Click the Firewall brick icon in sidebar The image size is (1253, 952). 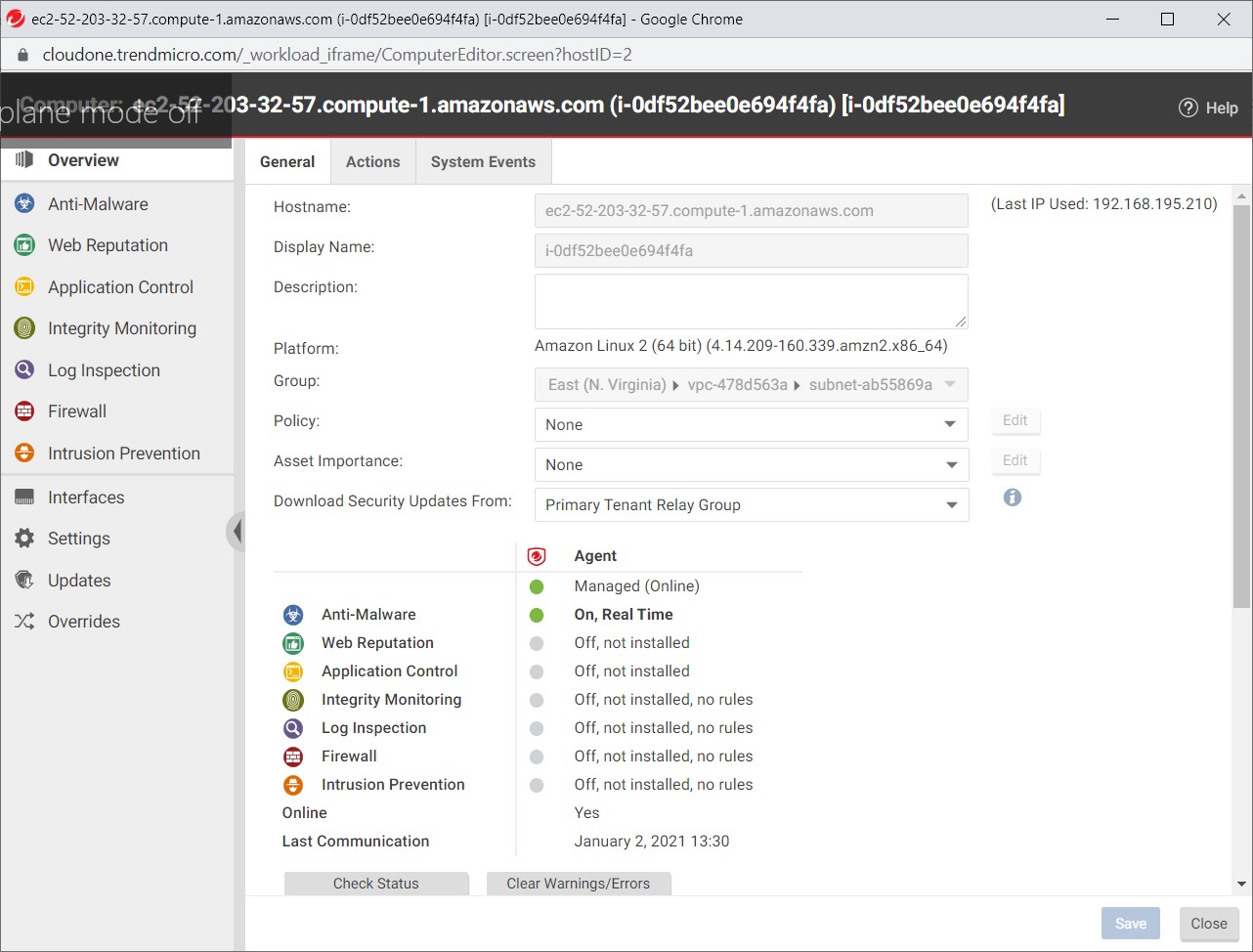24,411
